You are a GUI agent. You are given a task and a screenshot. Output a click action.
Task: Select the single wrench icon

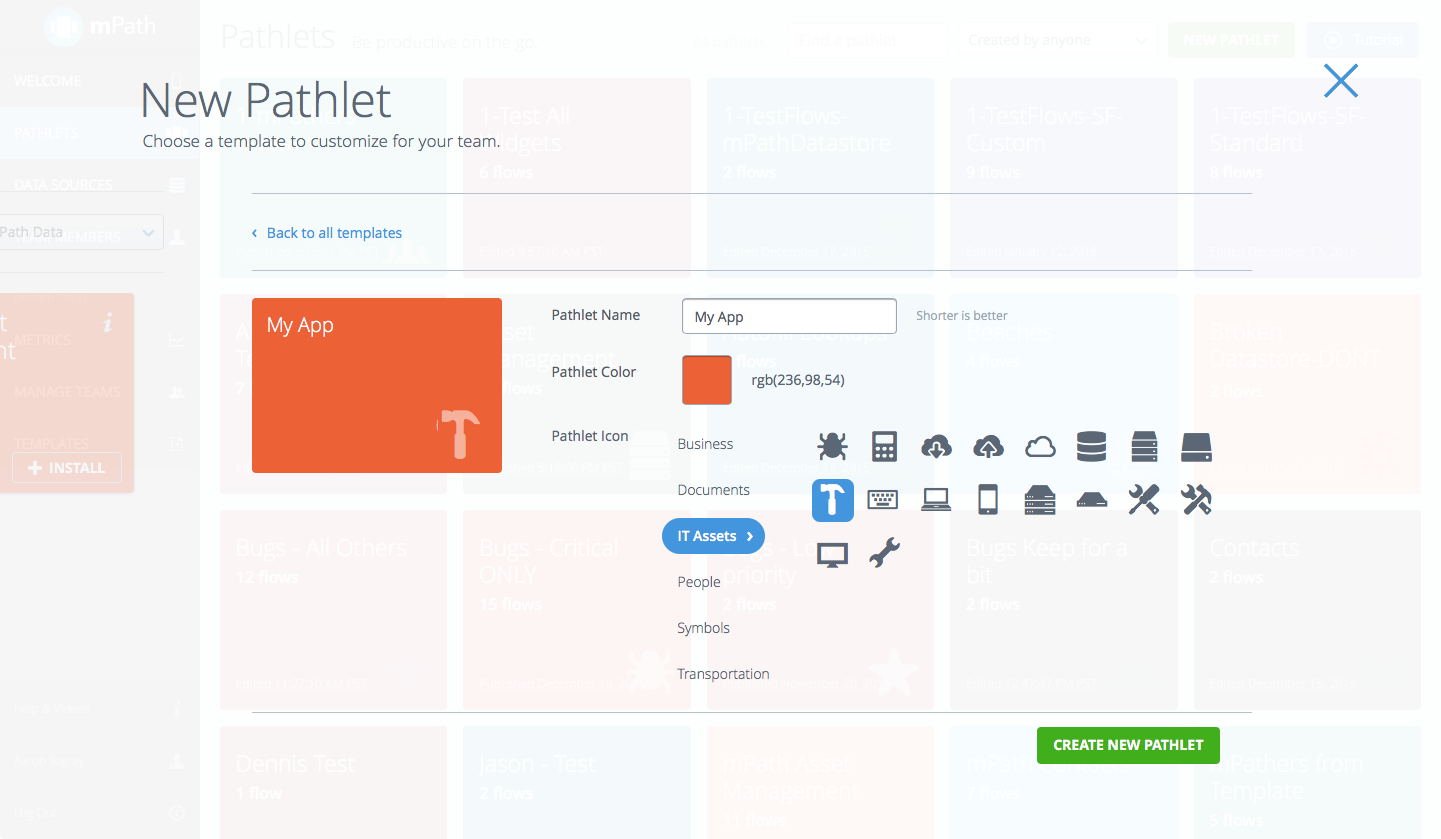coord(884,552)
